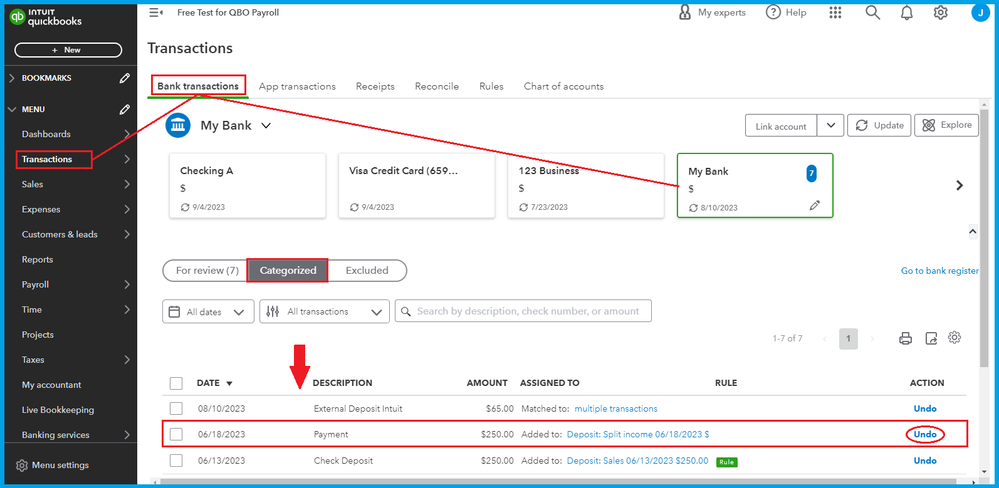Image resolution: width=999 pixels, height=488 pixels.
Task: Click the 7 badge on My Bank card
Action: [811, 173]
